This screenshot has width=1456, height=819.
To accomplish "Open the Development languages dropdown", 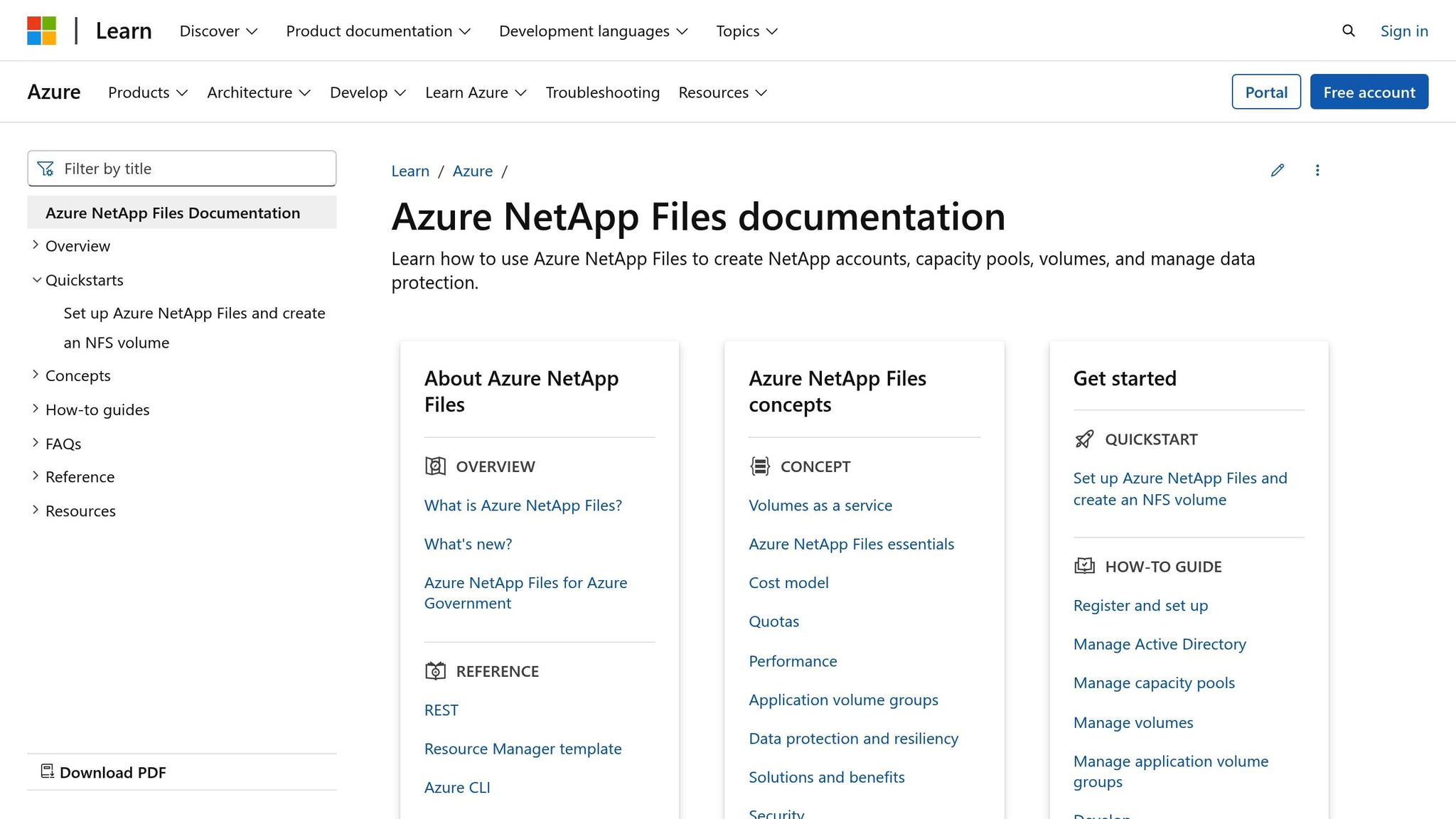I will click(x=594, y=31).
